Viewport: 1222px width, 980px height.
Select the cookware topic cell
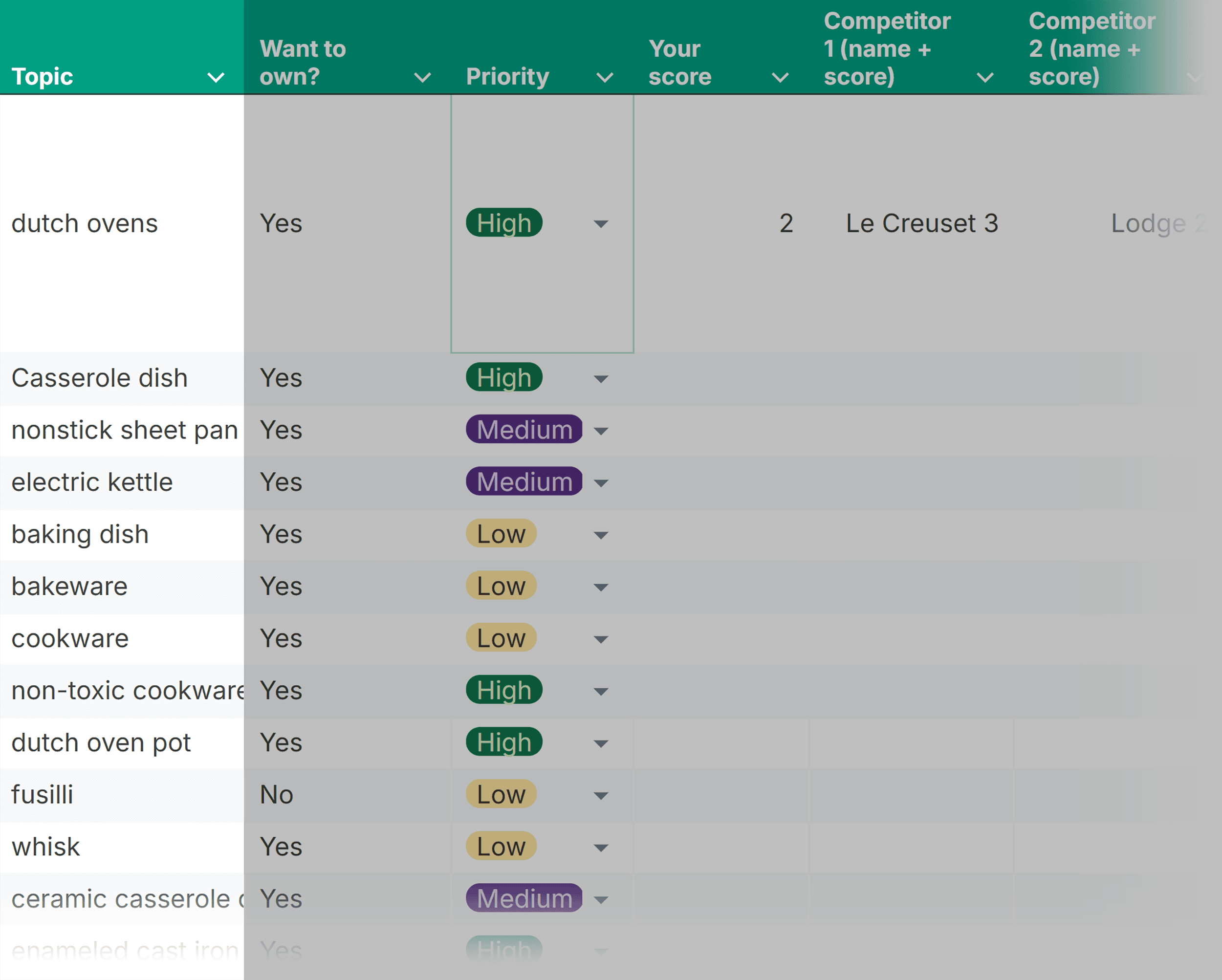(x=122, y=639)
